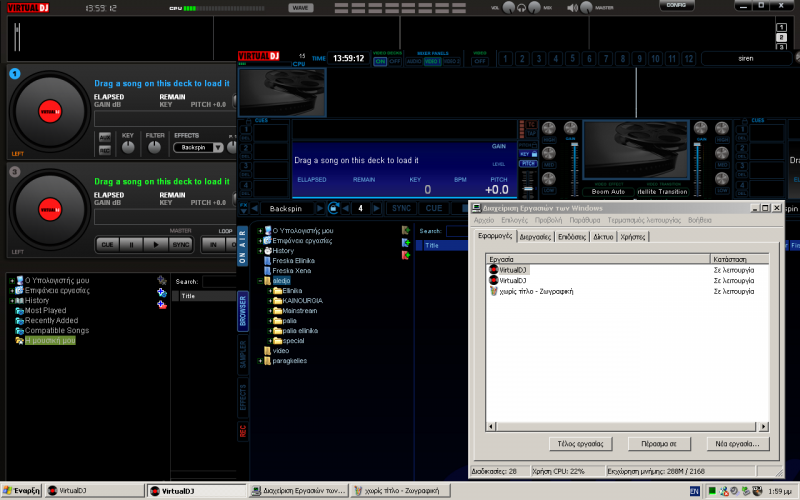Click the pause button on deck 3
The width and height of the screenshot is (800, 500).
pyautogui.click(x=131, y=245)
